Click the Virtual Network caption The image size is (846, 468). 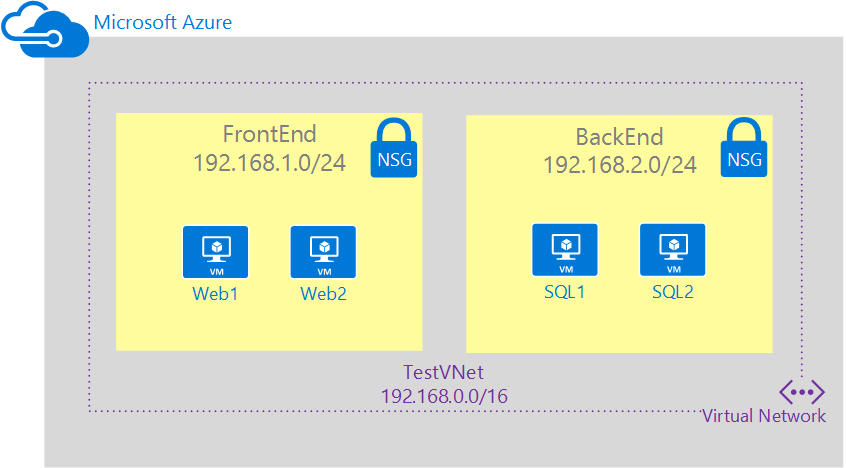(764, 416)
